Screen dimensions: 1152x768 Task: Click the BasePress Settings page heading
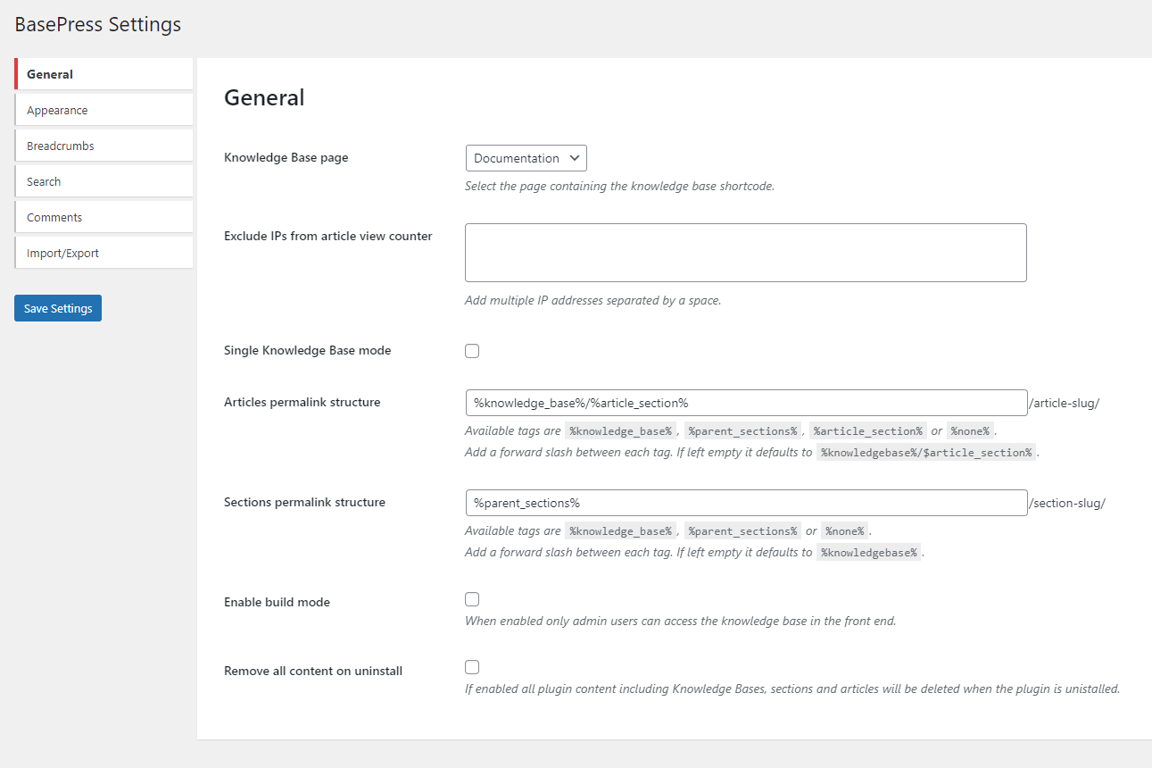[97, 24]
